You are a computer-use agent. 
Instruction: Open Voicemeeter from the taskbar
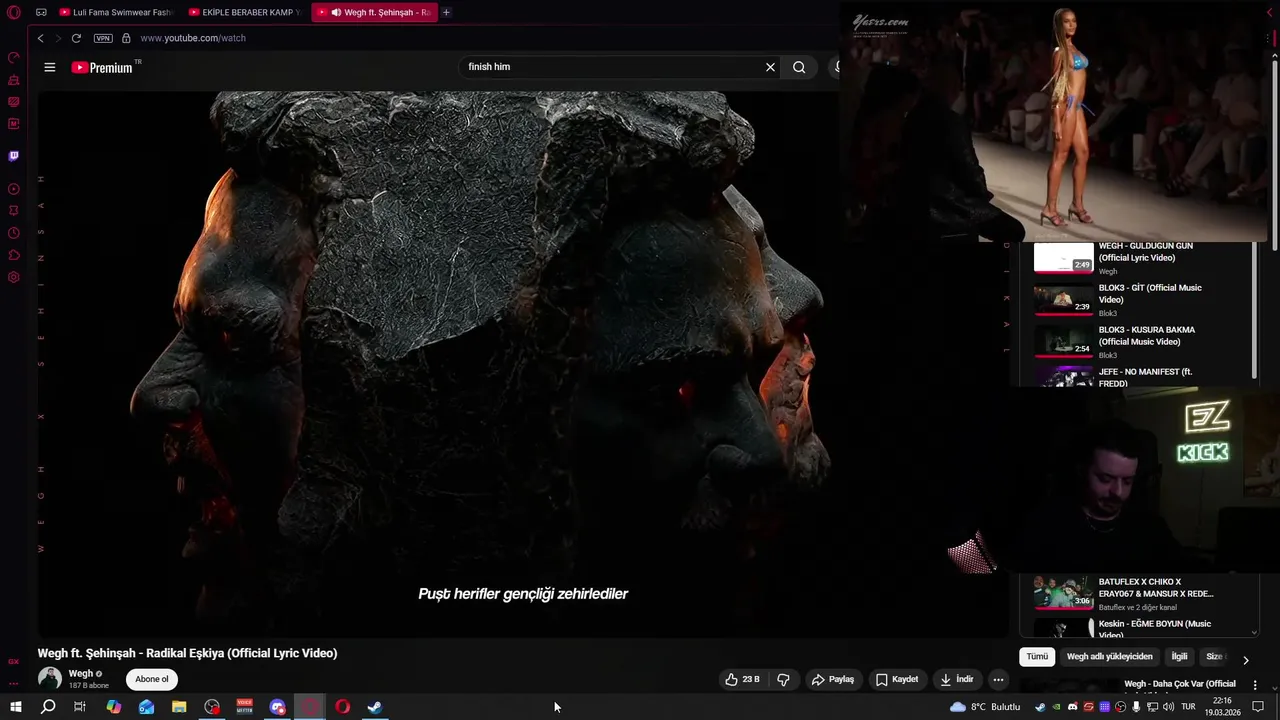(244, 707)
